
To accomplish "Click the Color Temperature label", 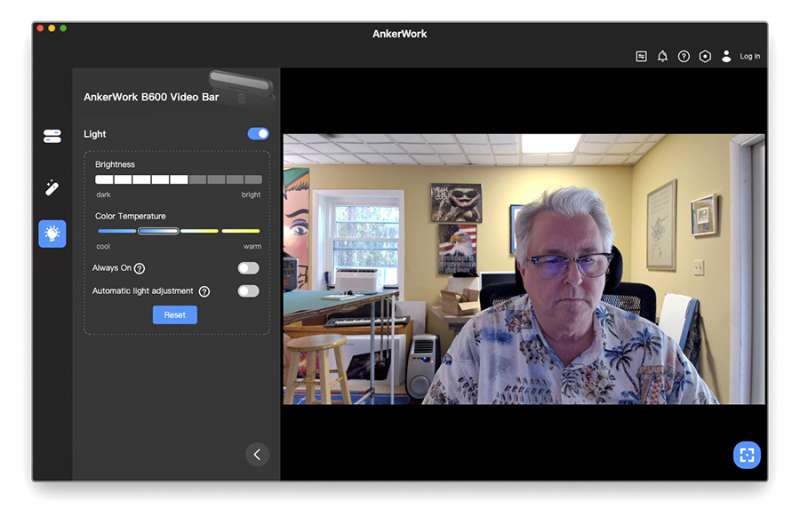I will [x=130, y=216].
